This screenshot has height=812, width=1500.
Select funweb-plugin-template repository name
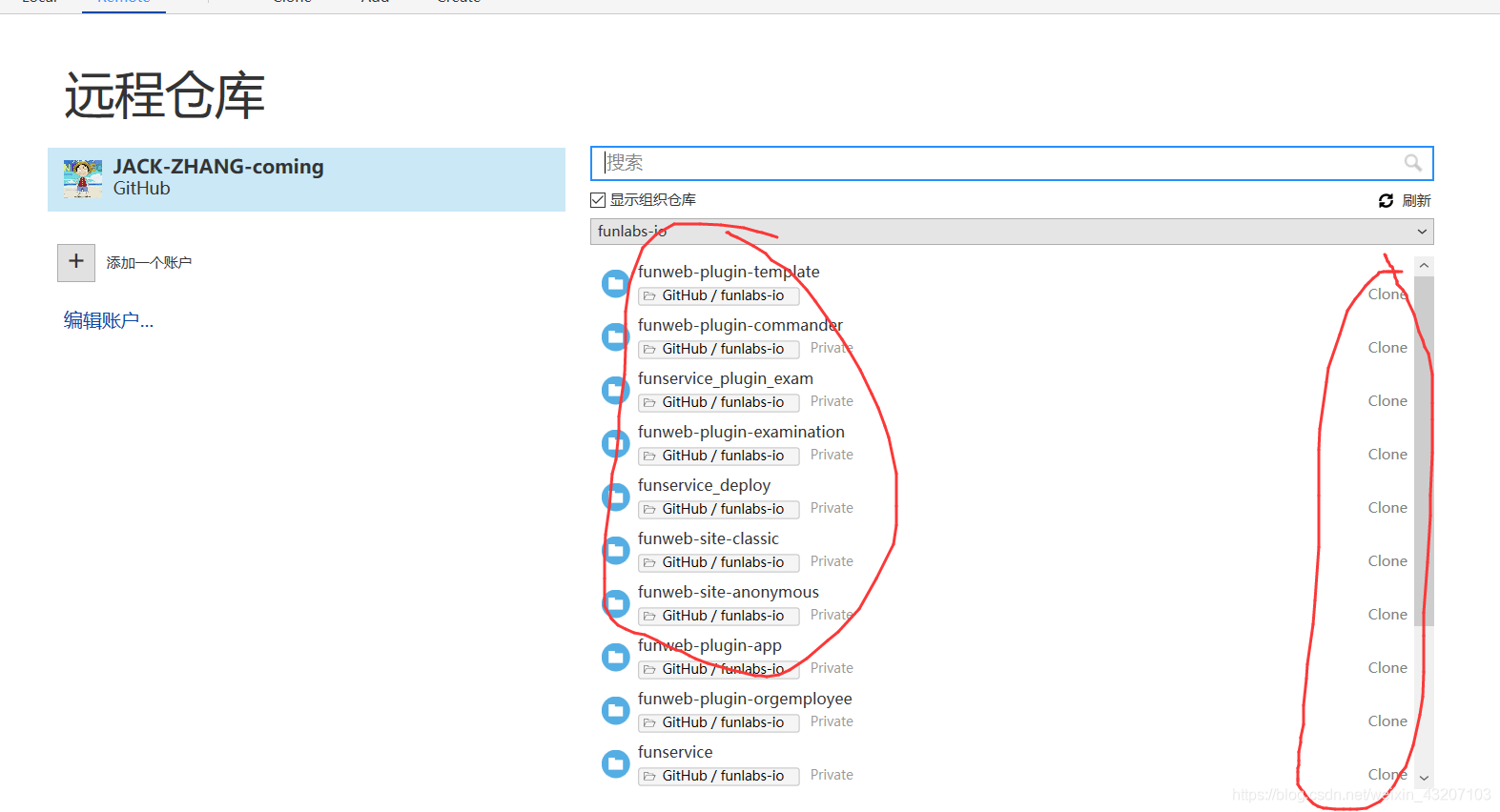tap(729, 272)
